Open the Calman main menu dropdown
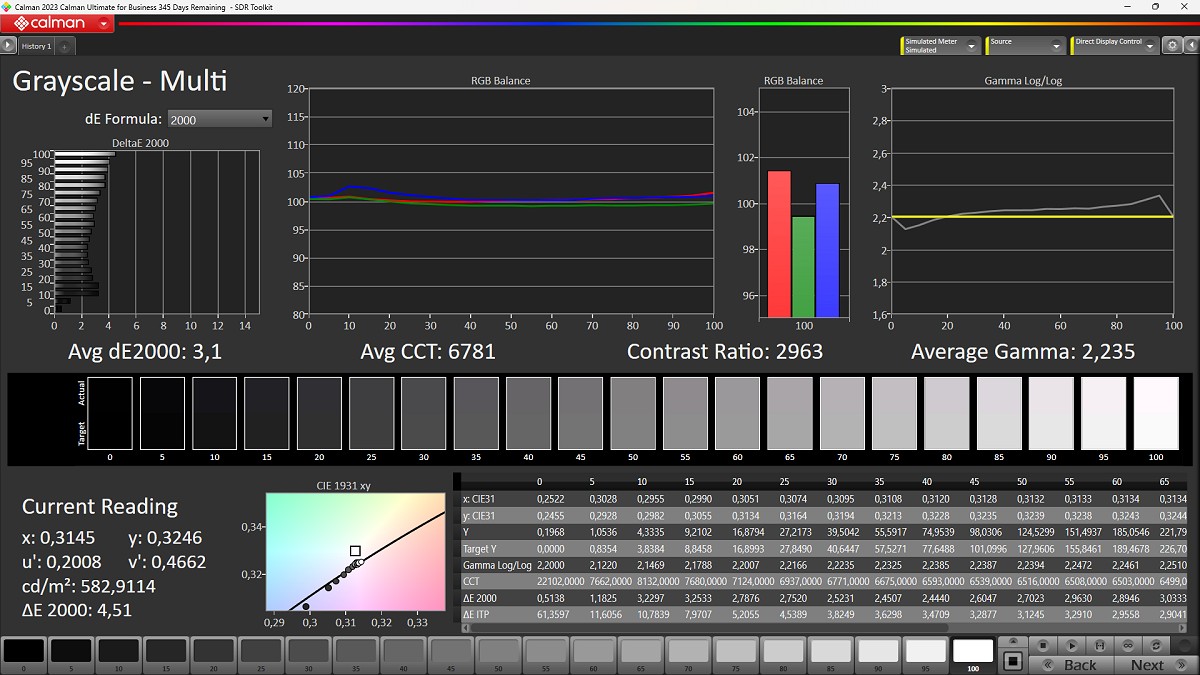Viewport: 1200px width, 675px height. click(x=104, y=23)
